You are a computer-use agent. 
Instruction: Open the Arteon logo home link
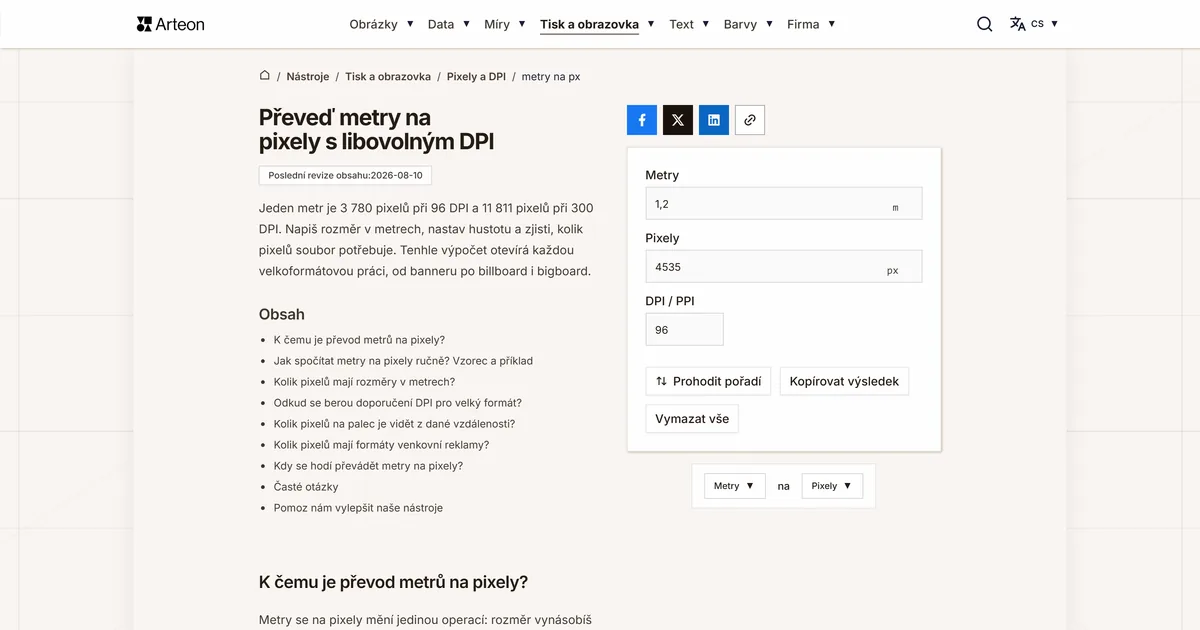pos(171,24)
